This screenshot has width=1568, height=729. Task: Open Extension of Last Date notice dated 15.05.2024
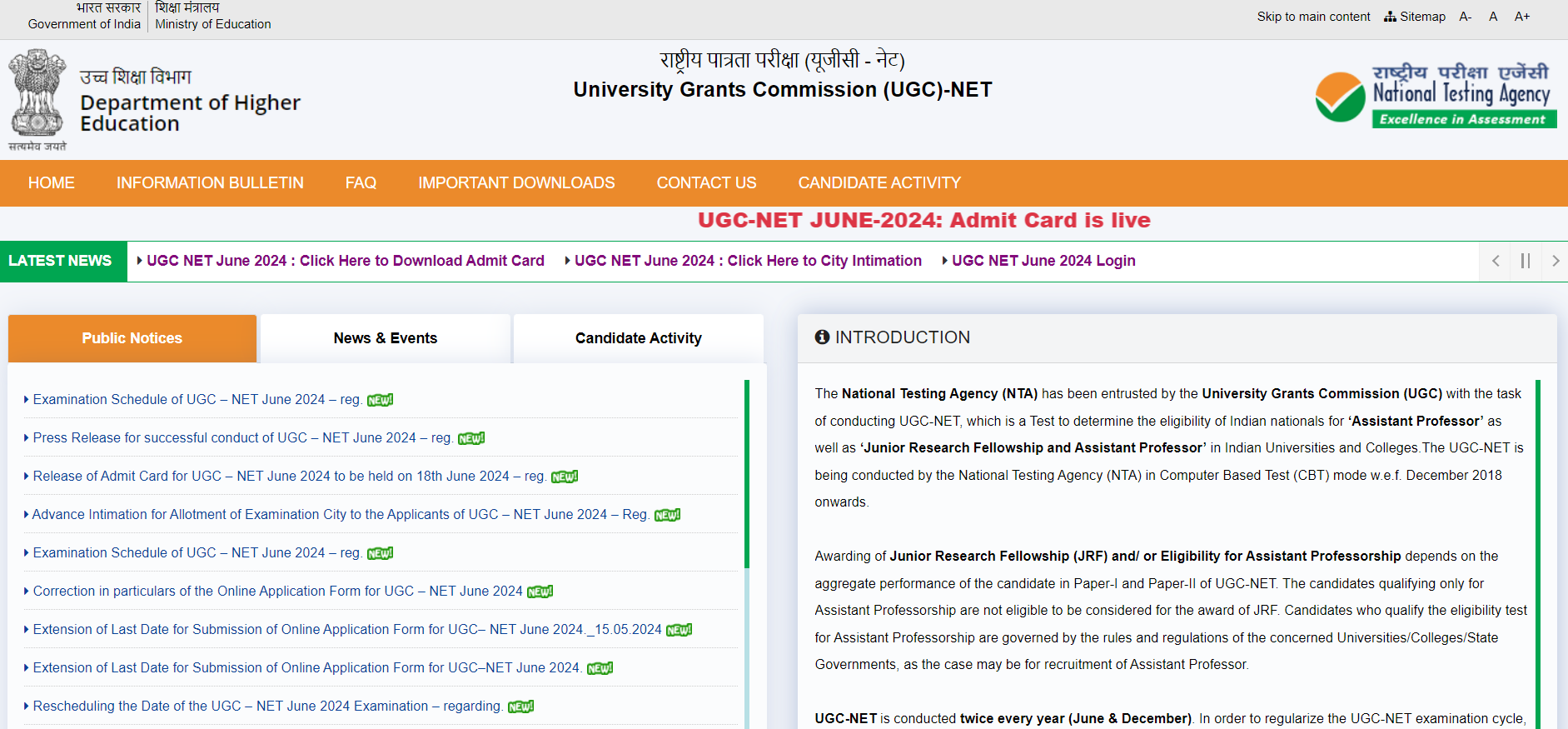[347, 630]
